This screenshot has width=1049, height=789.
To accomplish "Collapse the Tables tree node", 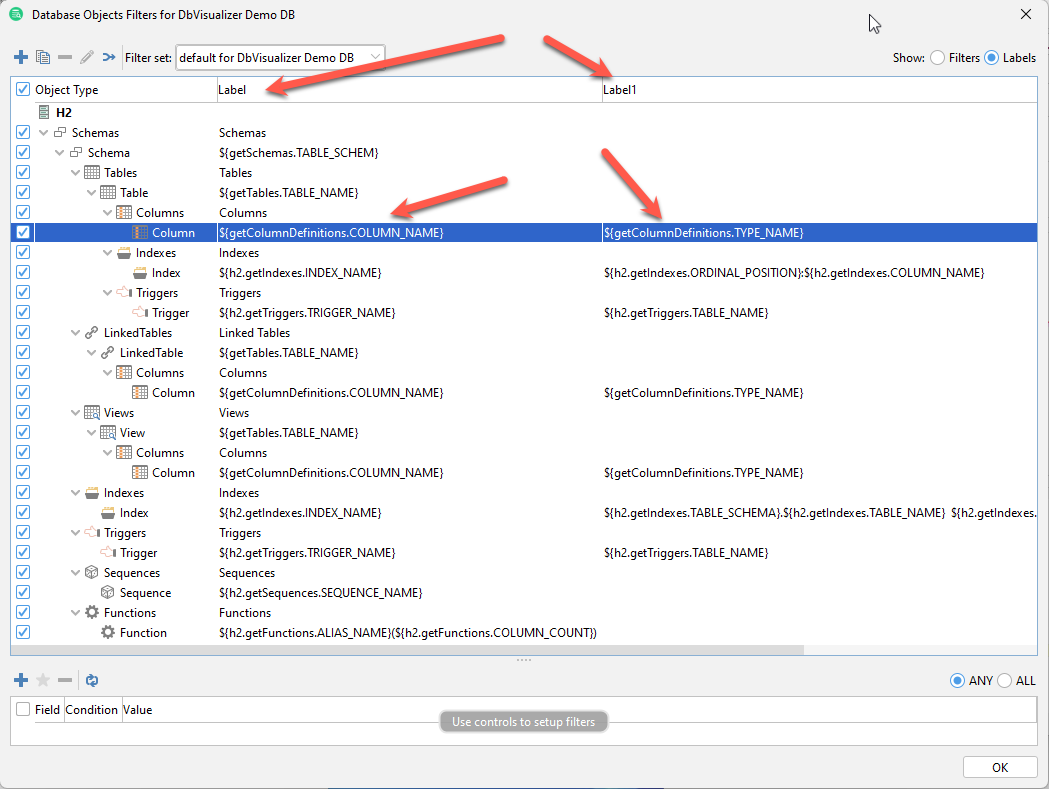I will (76, 172).
